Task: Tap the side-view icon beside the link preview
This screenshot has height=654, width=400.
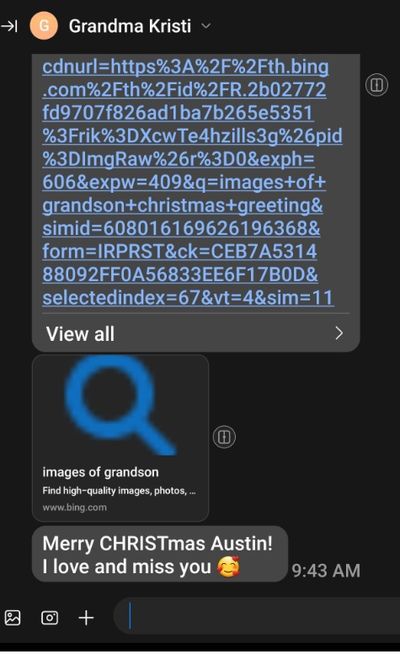Action: point(224,437)
